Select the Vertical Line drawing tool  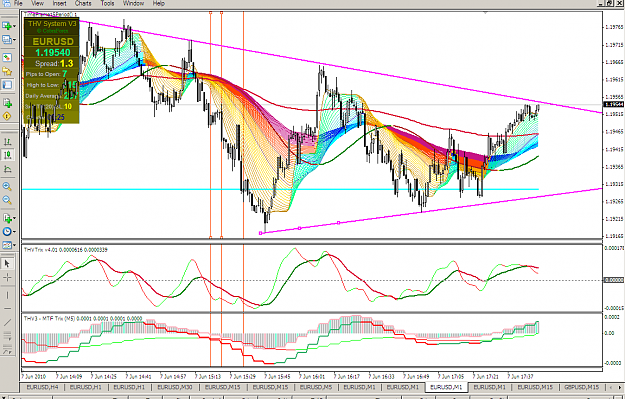[7, 295]
